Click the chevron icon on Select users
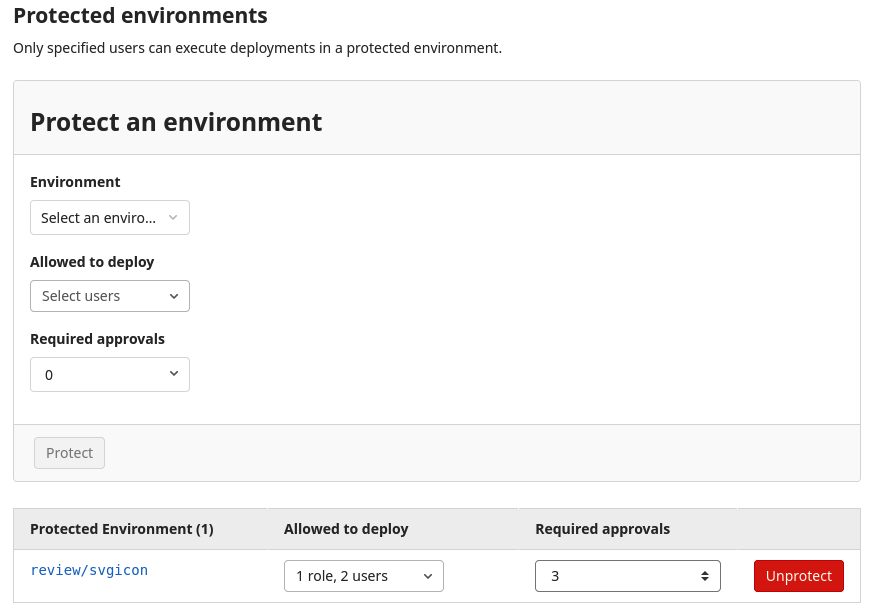The image size is (874, 616). (173, 296)
